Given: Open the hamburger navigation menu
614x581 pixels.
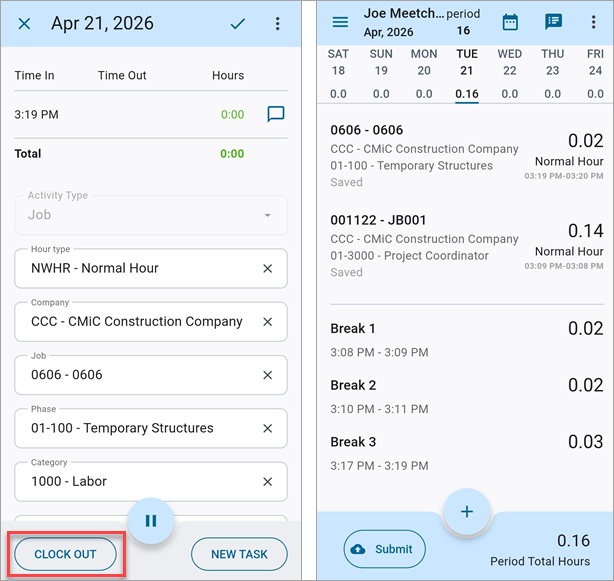Looking at the screenshot, I should 340,22.
